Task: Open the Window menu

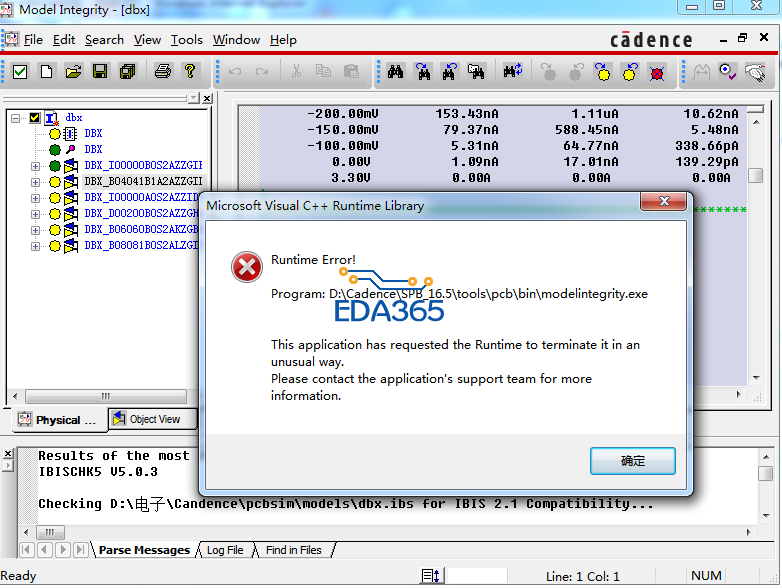Action: tap(236, 40)
